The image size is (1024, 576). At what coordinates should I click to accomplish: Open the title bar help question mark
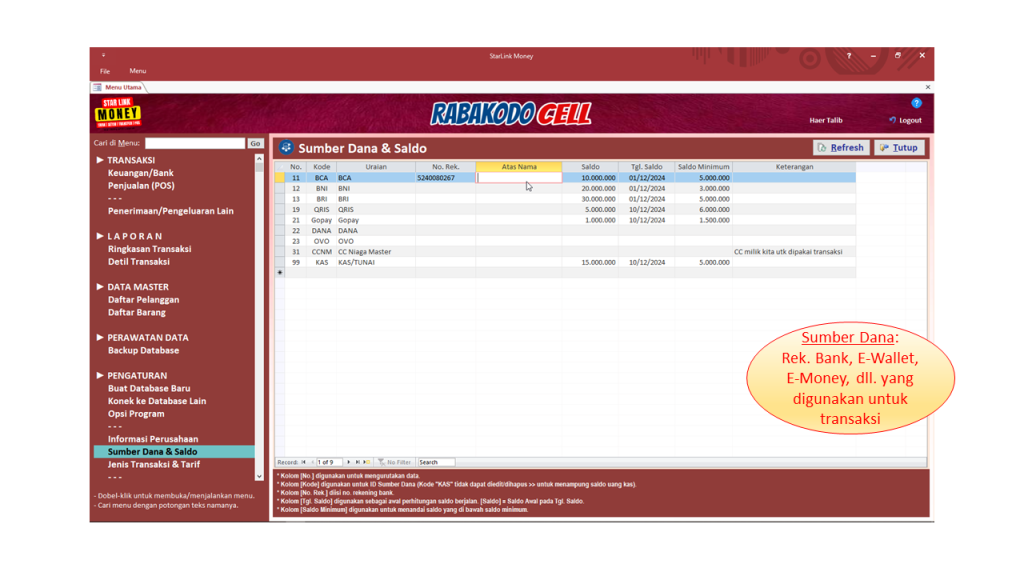(x=849, y=56)
